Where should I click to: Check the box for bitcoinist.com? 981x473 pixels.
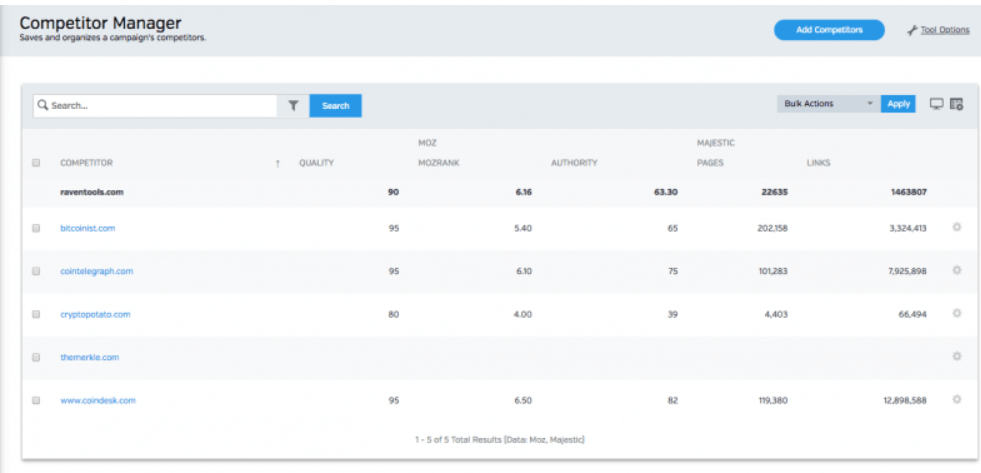[36, 228]
